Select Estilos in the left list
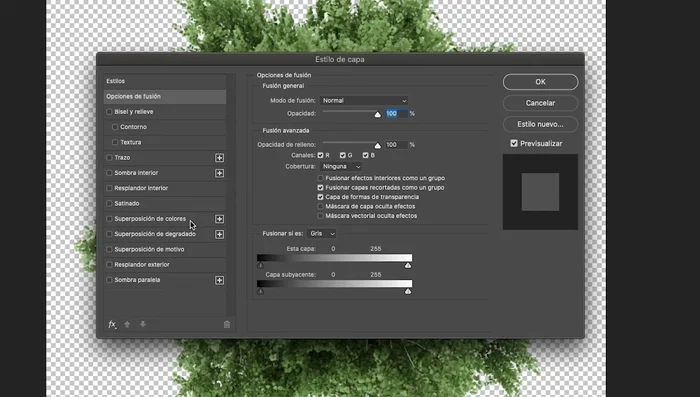Viewport: 700px width, 397px height. click(165, 81)
